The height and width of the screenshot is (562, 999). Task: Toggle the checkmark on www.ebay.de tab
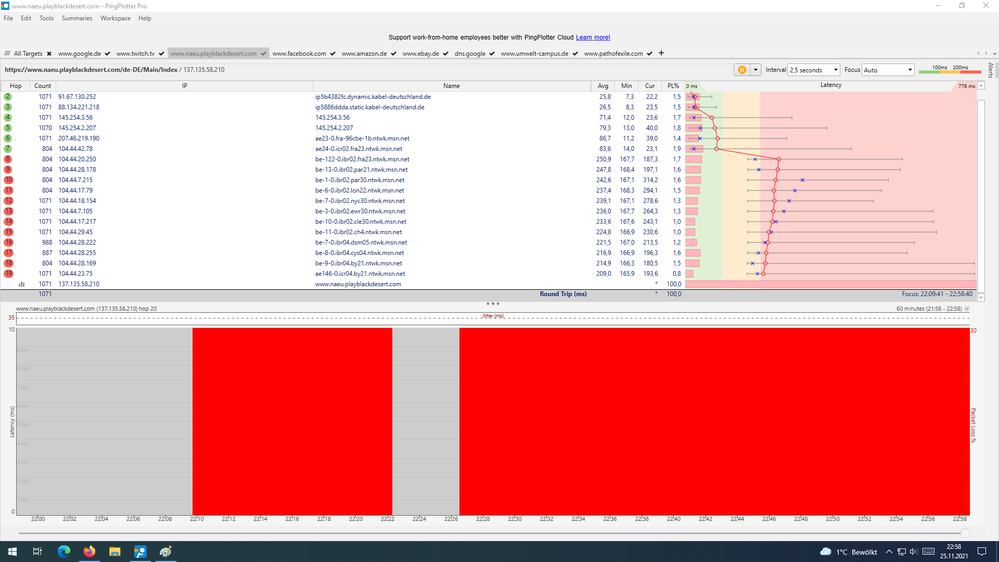point(445,54)
